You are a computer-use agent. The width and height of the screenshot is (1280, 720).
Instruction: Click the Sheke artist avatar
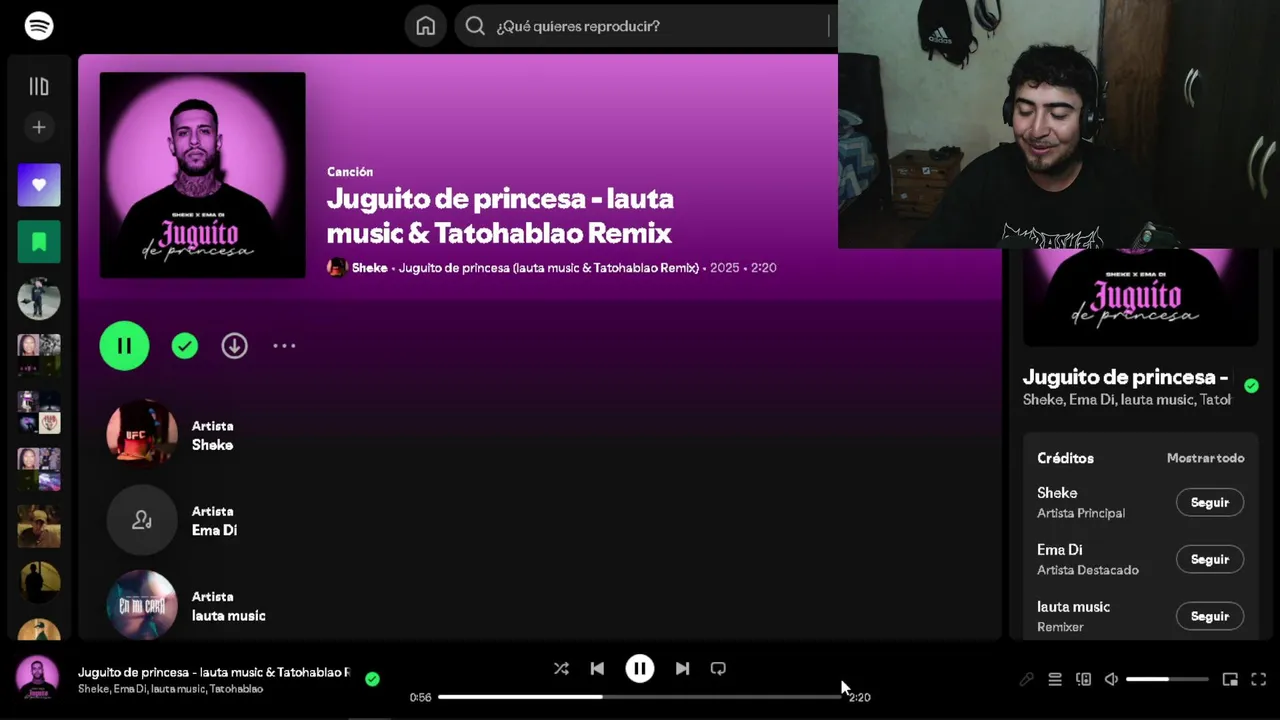[142, 435]
